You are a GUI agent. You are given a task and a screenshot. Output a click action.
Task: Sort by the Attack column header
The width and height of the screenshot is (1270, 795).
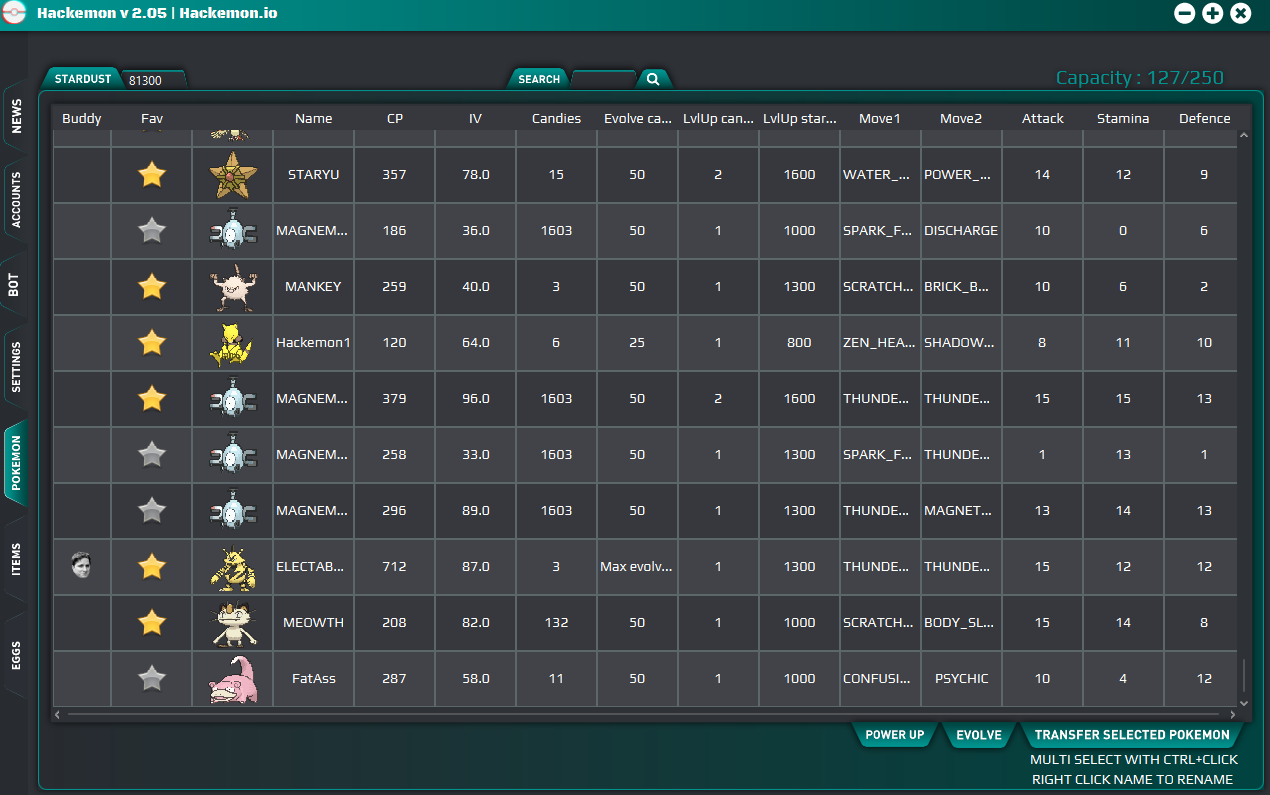point(1042,118)
